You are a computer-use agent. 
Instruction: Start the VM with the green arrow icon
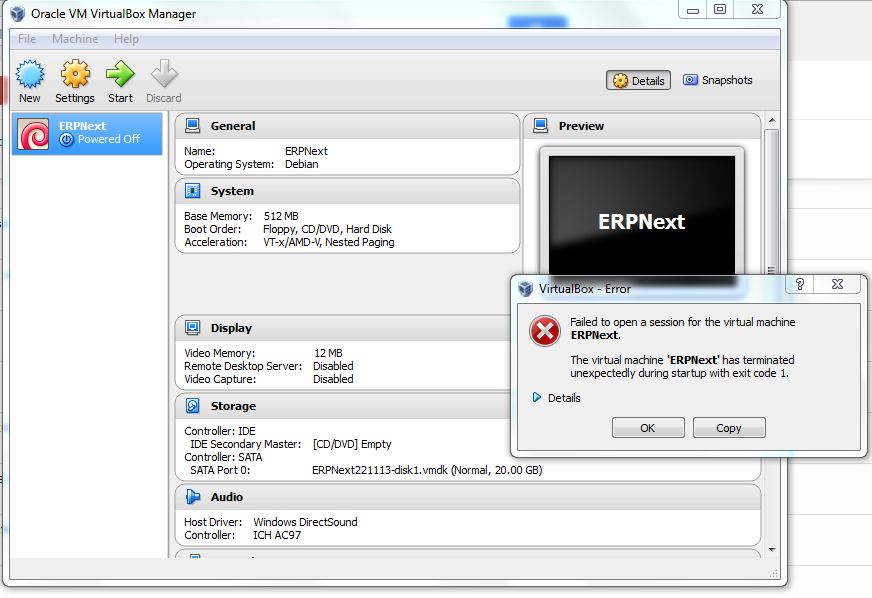pyautogui.click(x=120, y=74)
